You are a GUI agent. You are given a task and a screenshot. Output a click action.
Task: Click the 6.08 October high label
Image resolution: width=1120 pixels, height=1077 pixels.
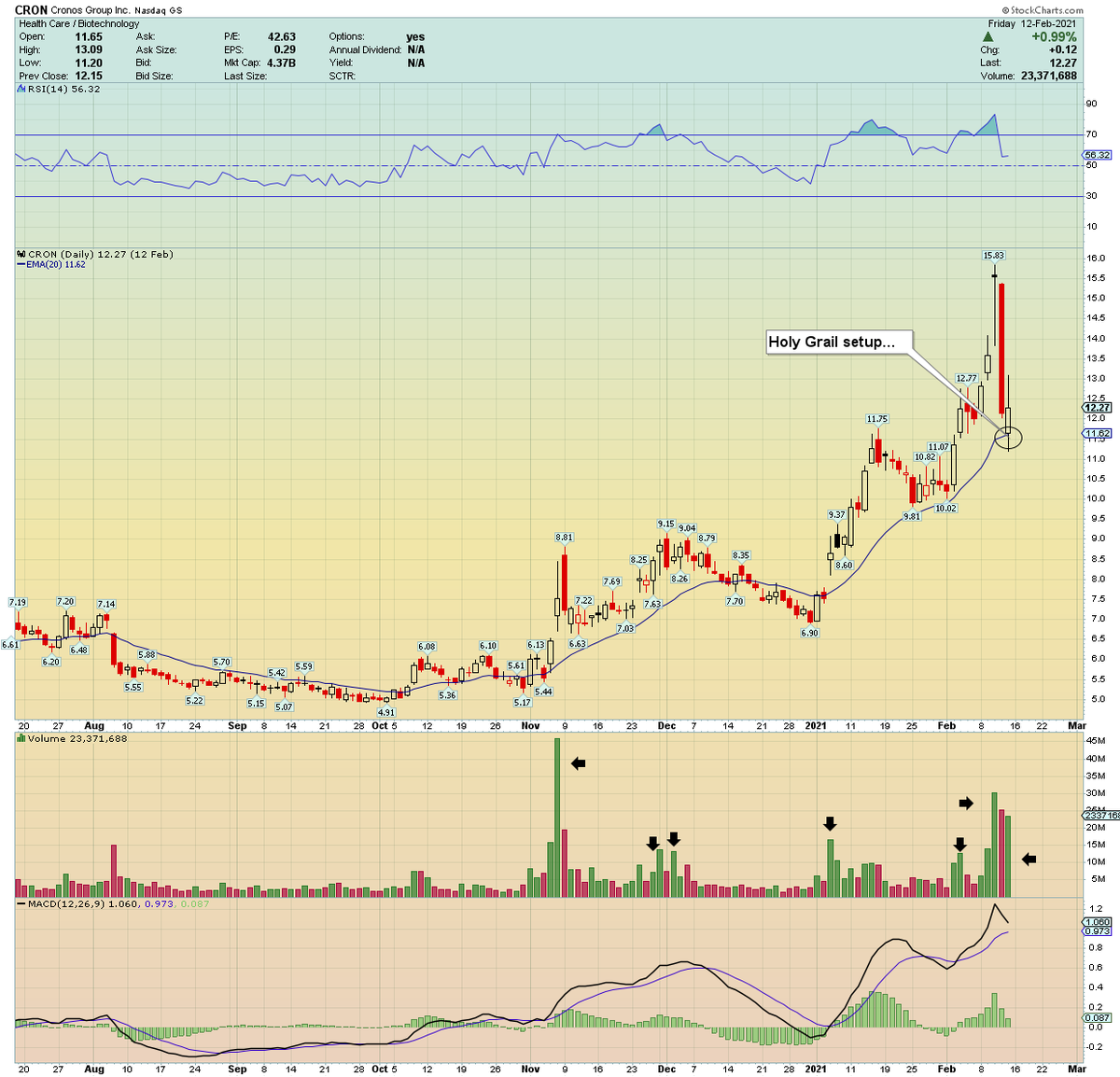[427, 646]
